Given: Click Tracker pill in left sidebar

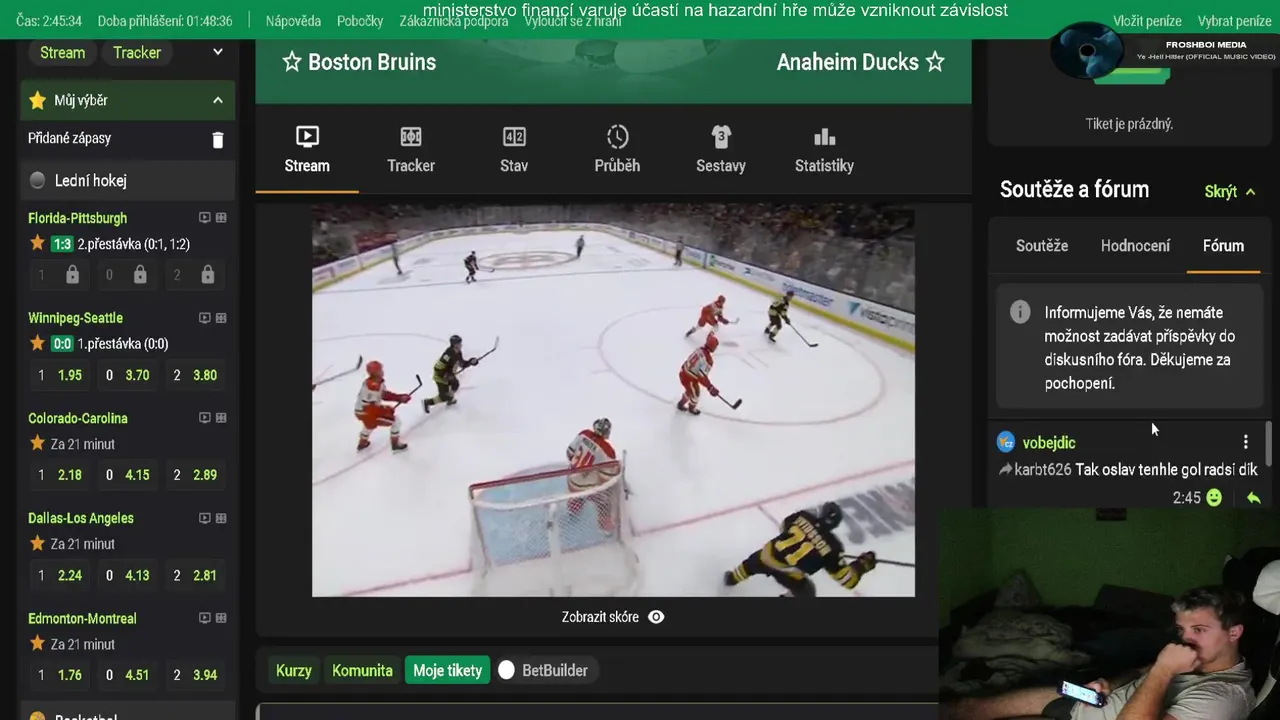Looking at the screenshot, I should click(x=137, y=52).
